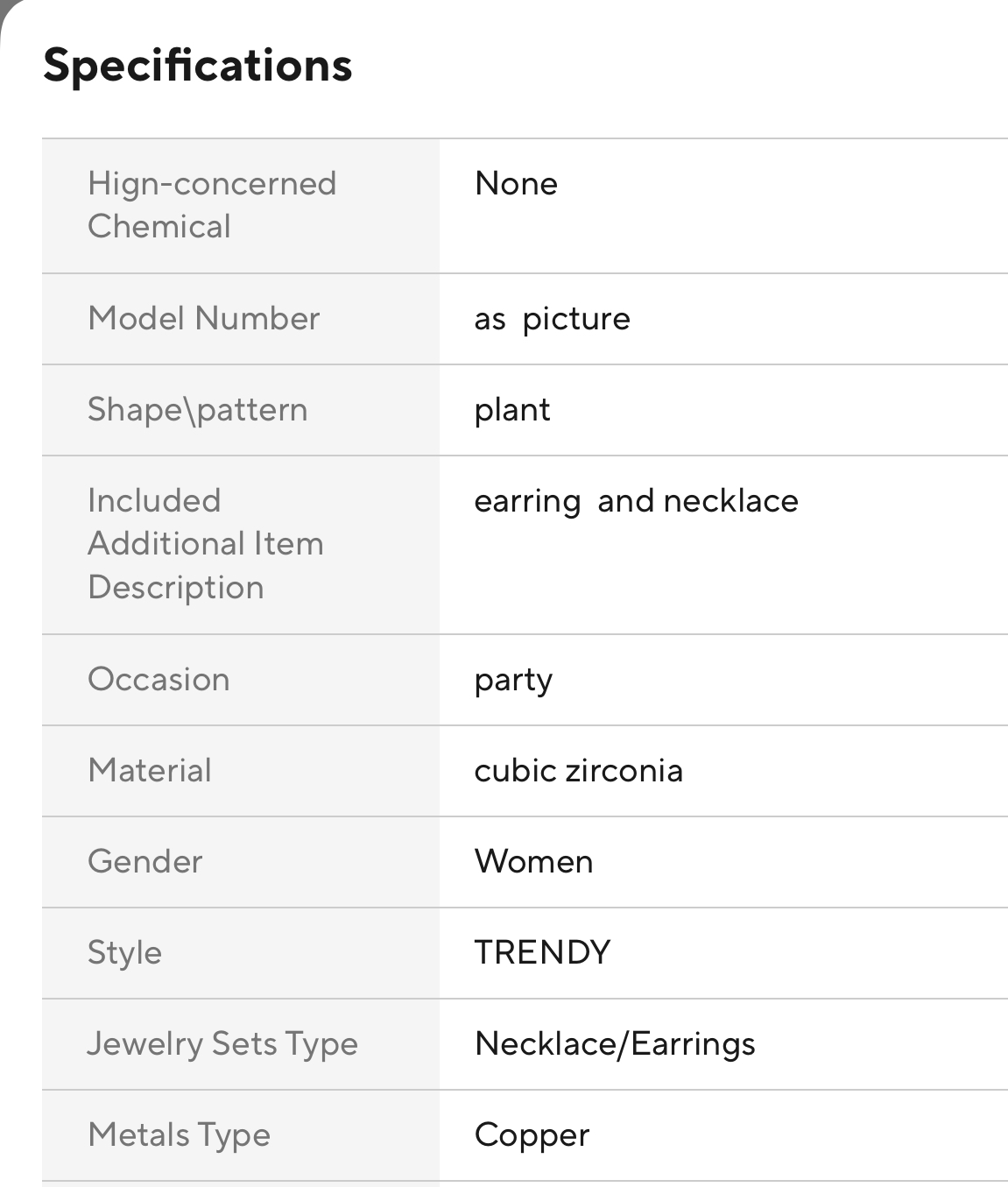Select the Hign-concerned Chemical label
This screenshot has height=1187, width=1008.
212,205
